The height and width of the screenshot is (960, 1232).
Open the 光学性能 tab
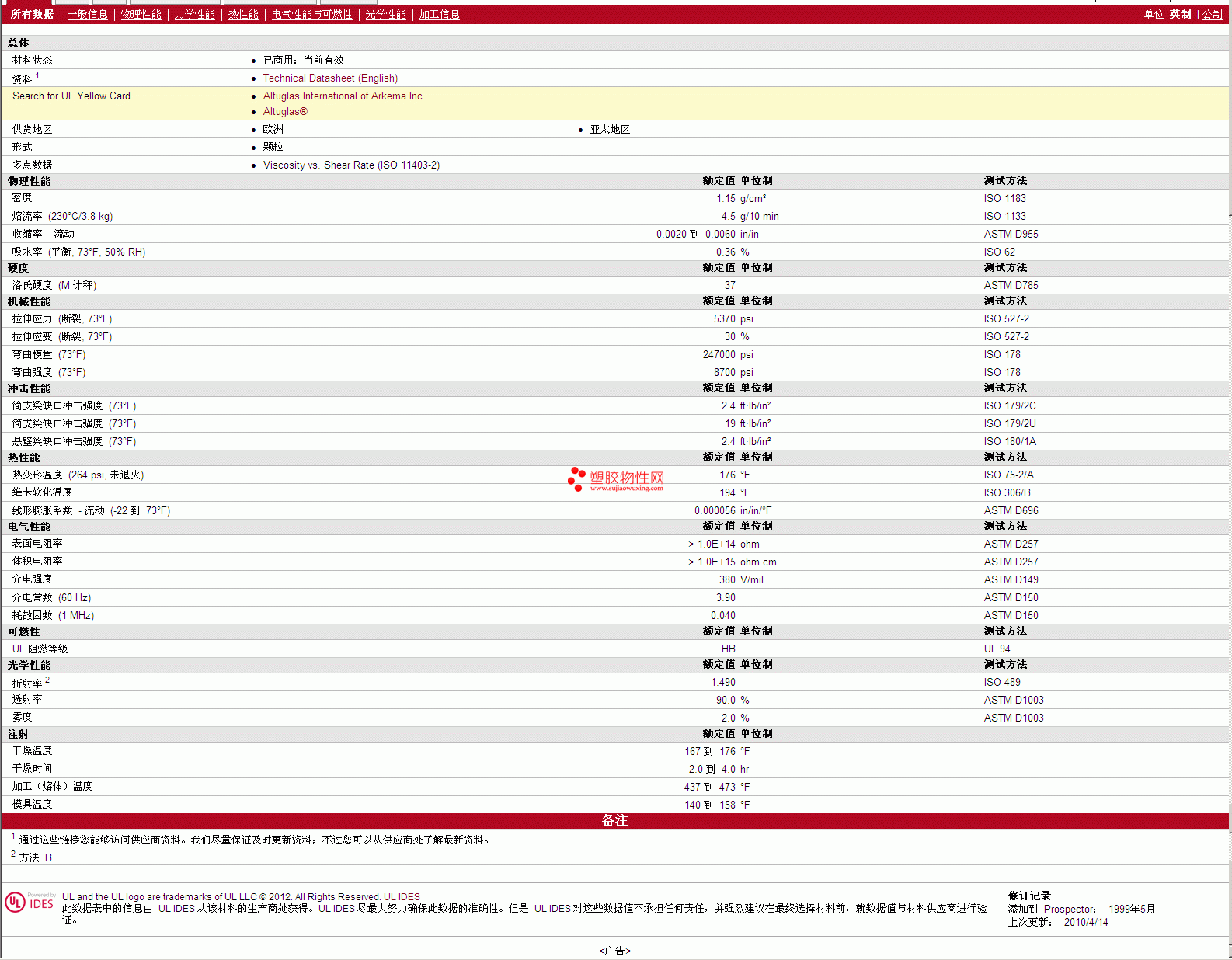point(385,14)
